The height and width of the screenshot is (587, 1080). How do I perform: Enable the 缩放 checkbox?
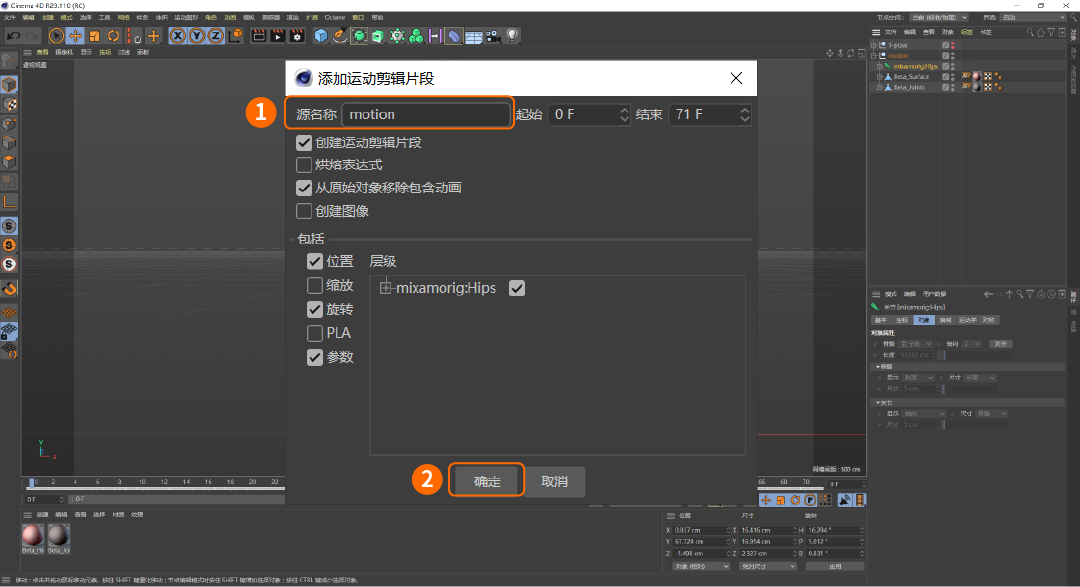315,285
